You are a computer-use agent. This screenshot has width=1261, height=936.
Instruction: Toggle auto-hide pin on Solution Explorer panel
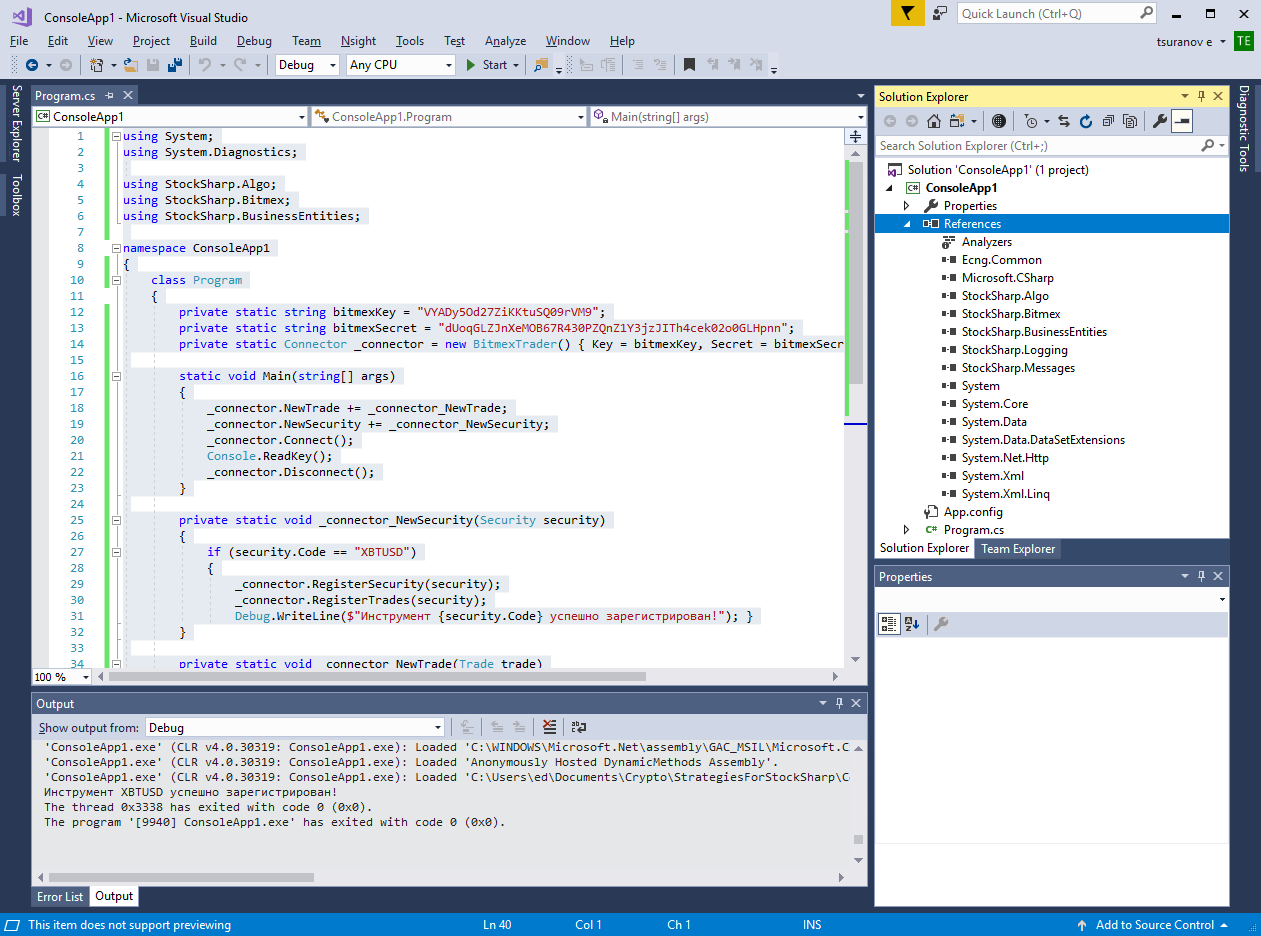[x=1201, y=96]
